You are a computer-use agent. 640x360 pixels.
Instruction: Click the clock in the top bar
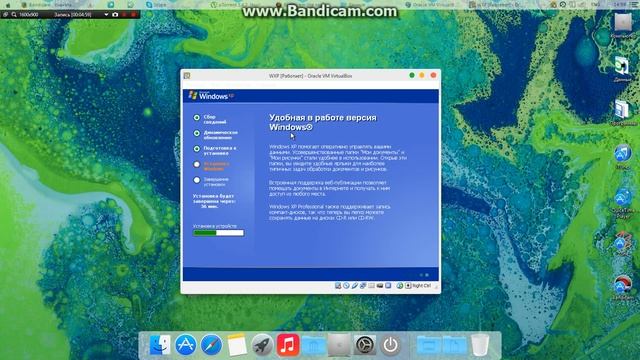pyautogui.click(x=619, y=4)
